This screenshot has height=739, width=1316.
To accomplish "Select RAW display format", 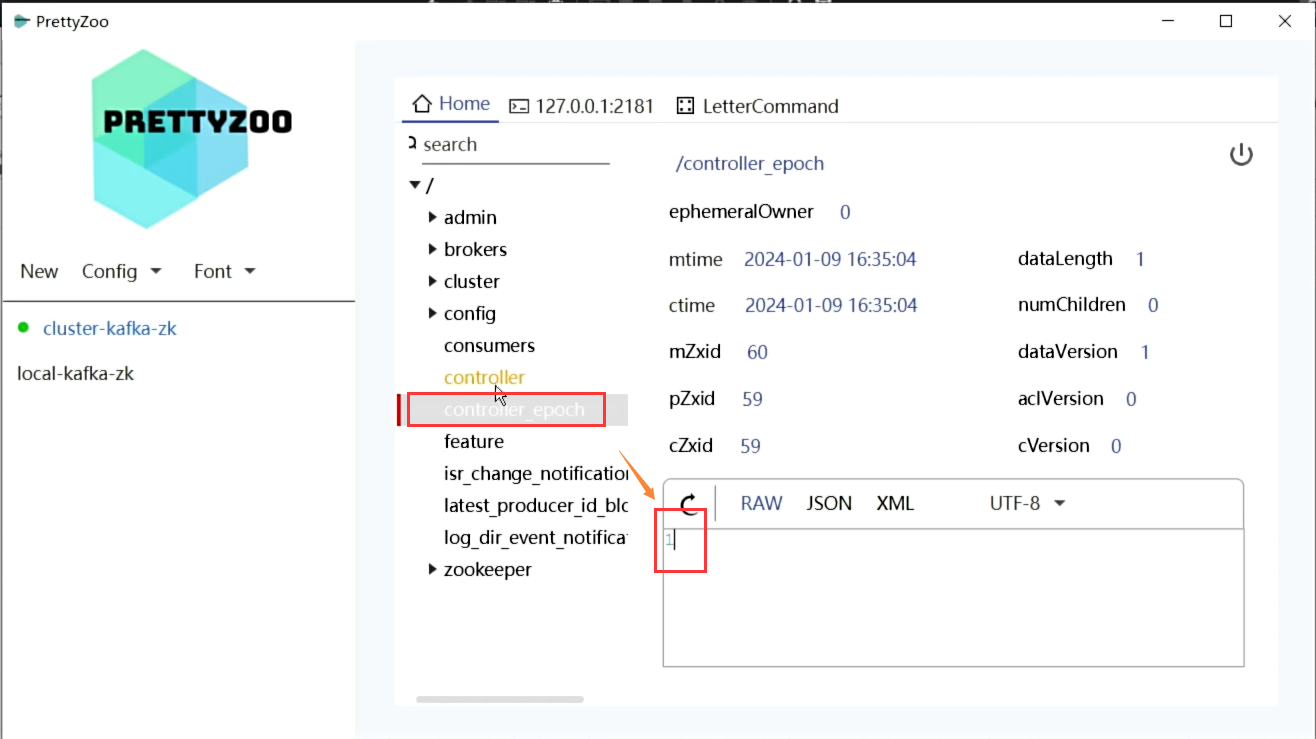I will point(761,503).
